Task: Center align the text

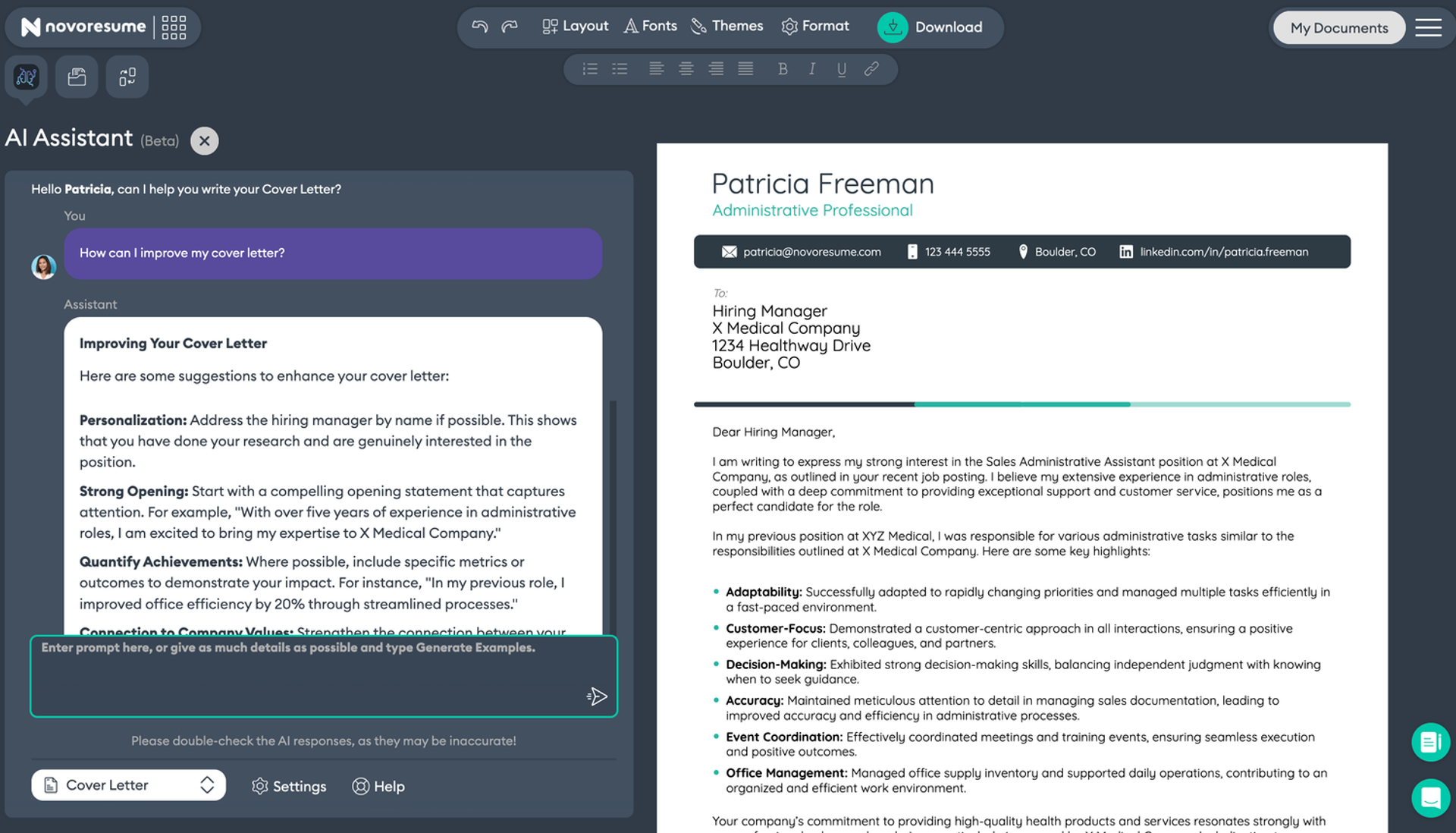Action: (686, 69)
